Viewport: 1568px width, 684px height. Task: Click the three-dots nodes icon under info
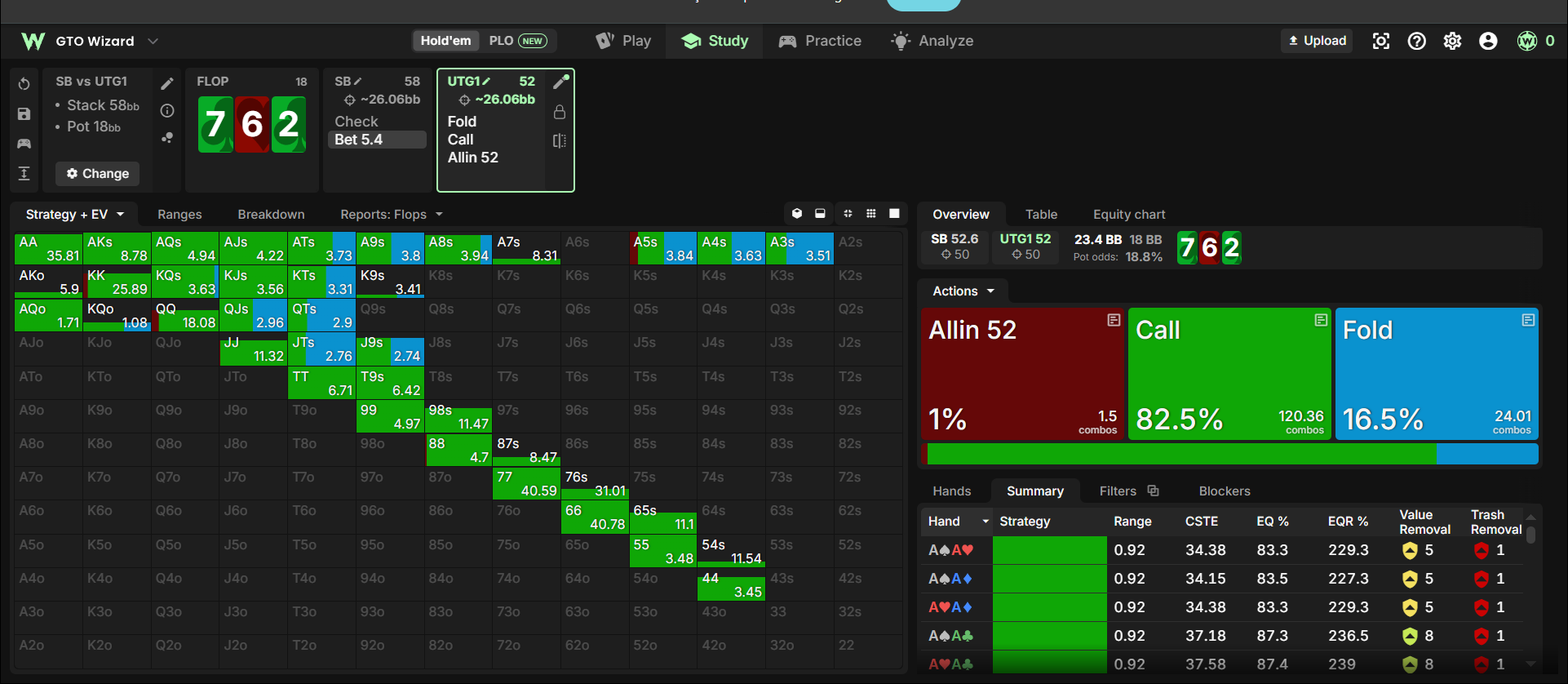167,138
